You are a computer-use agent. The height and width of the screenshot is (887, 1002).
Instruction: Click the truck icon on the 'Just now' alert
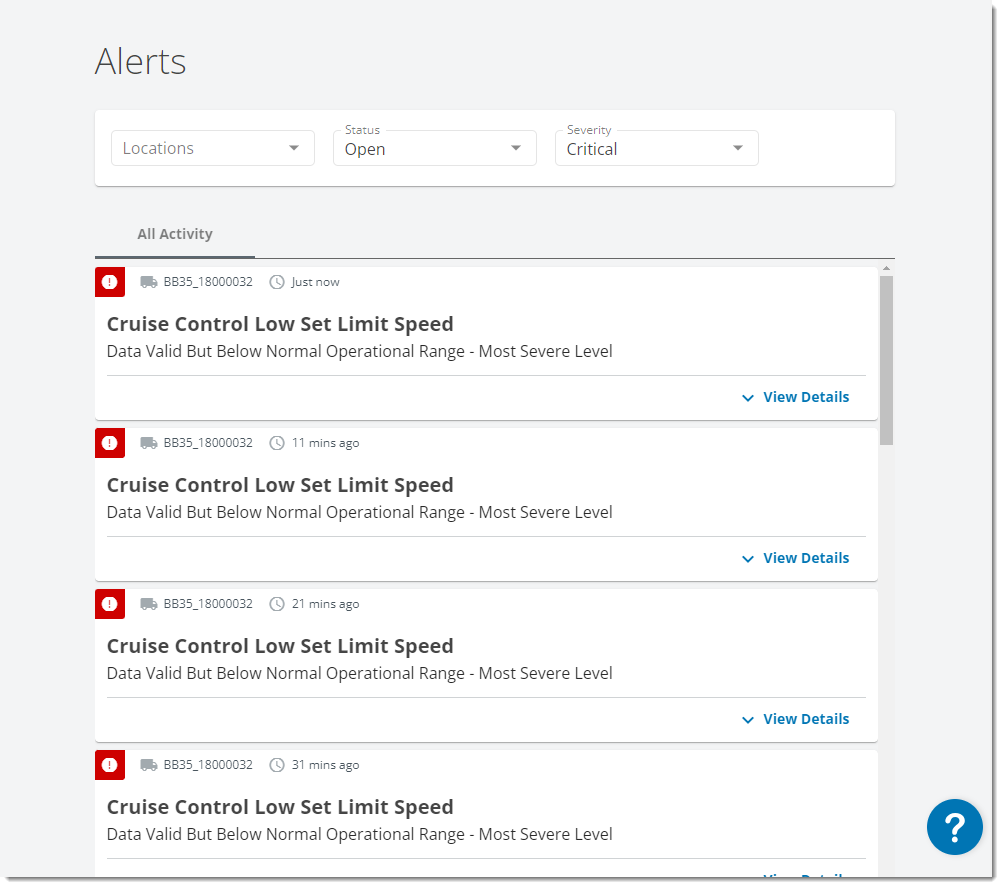[x=149, y=282]
